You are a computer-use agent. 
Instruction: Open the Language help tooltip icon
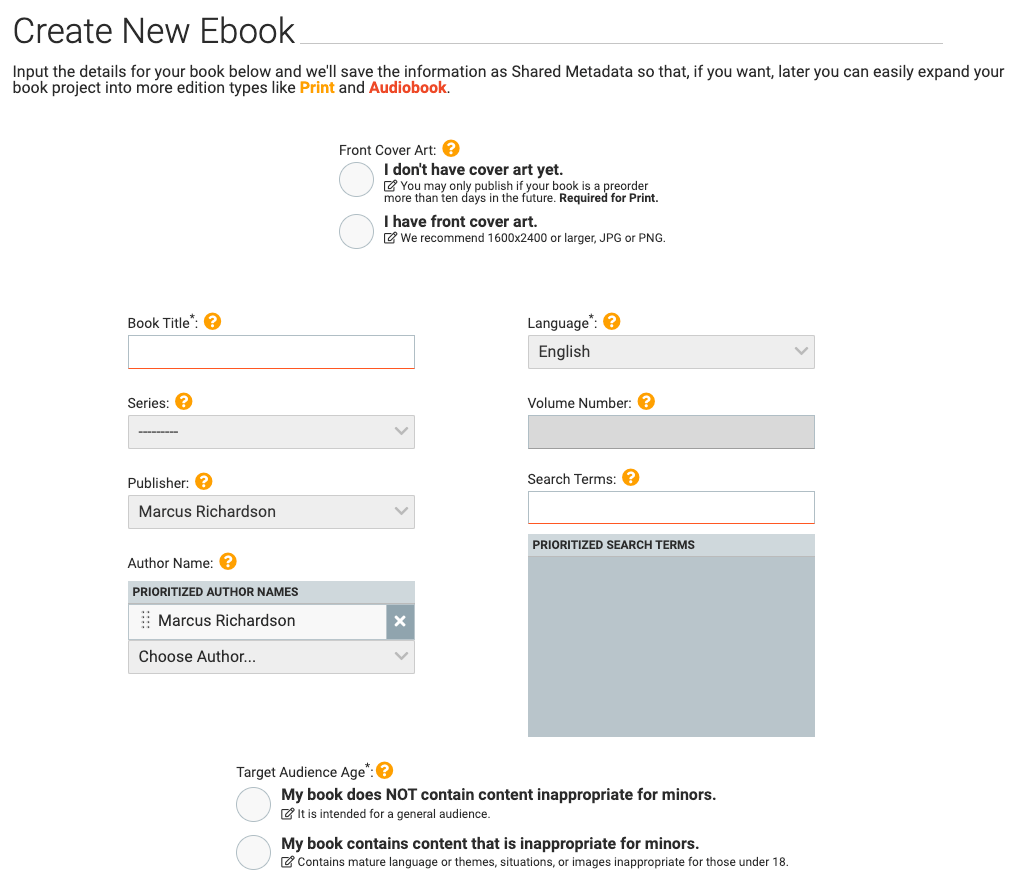pyautogui.click(x=612, y=322)
